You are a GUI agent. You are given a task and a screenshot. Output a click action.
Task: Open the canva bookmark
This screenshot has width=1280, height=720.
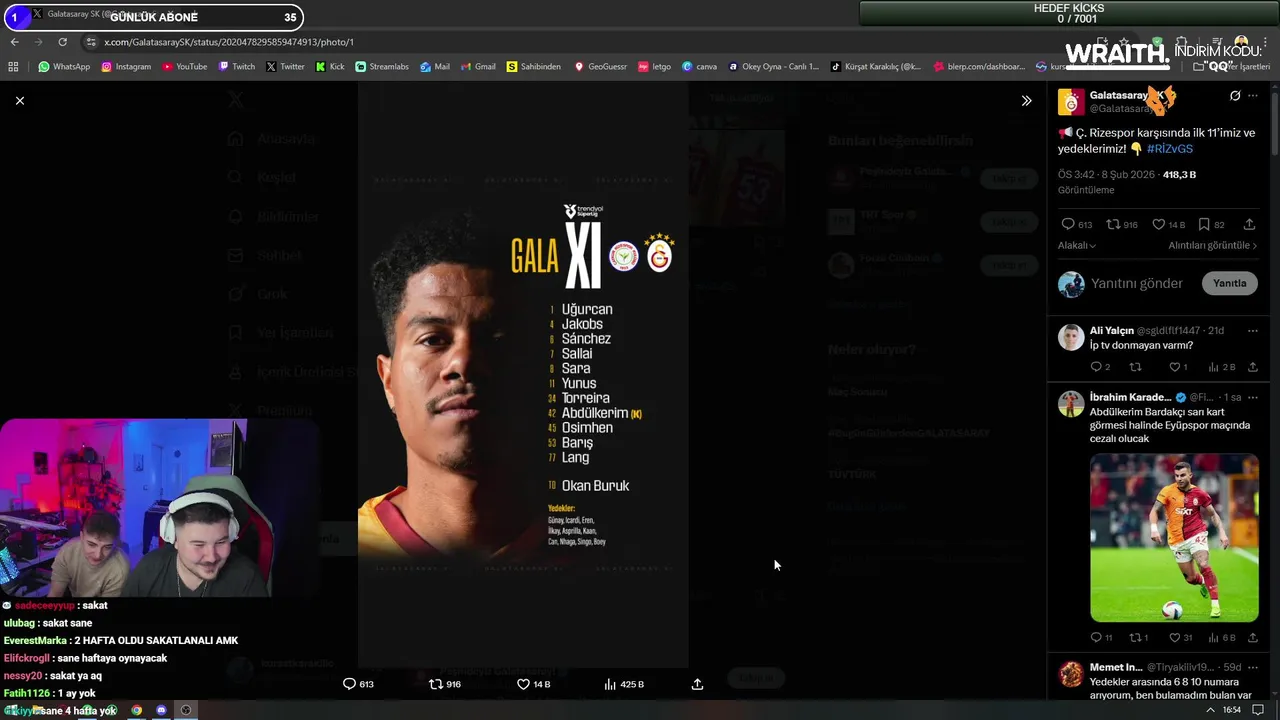pyautogui.click(x=699, y=67)
